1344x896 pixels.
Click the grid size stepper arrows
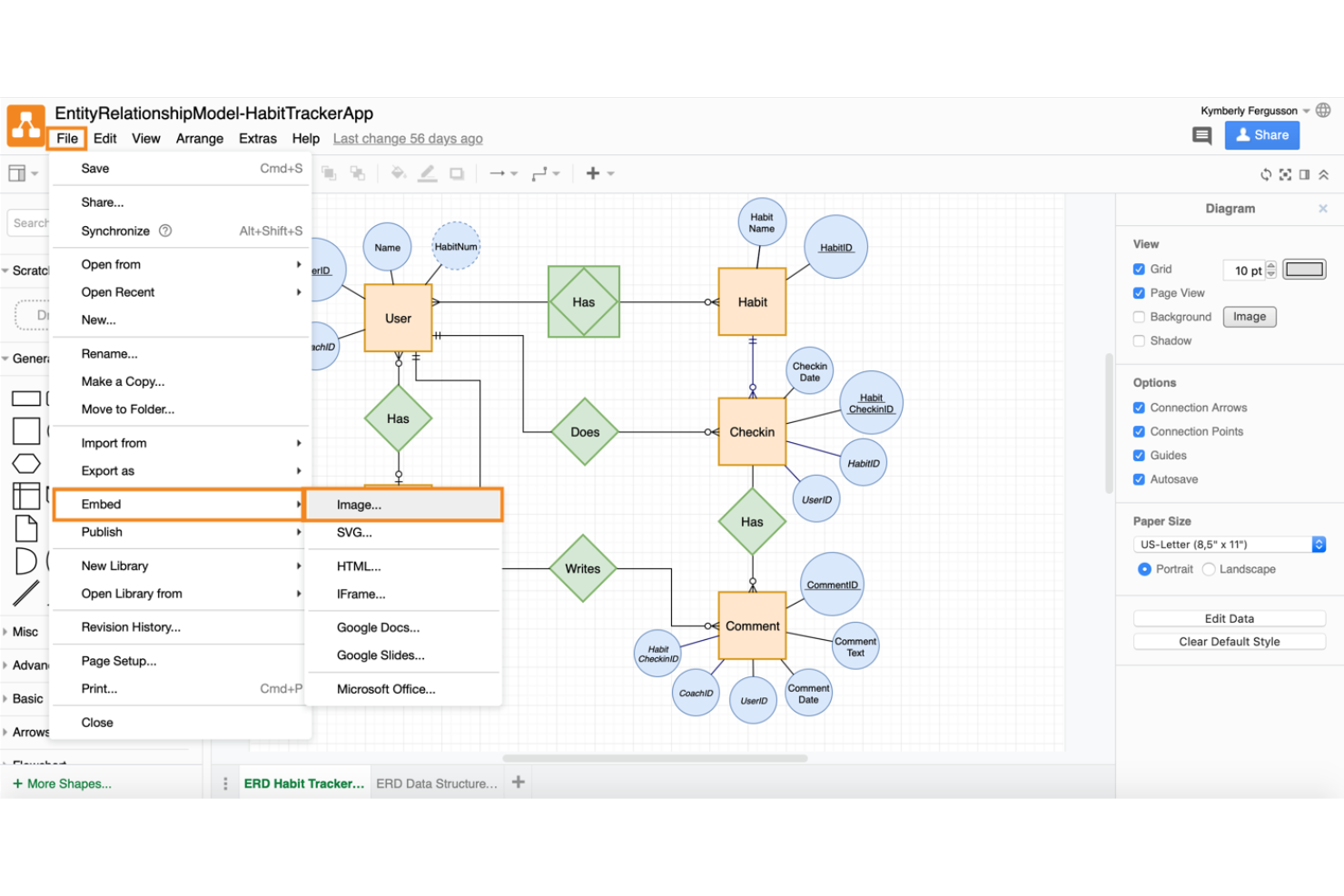1271,270
